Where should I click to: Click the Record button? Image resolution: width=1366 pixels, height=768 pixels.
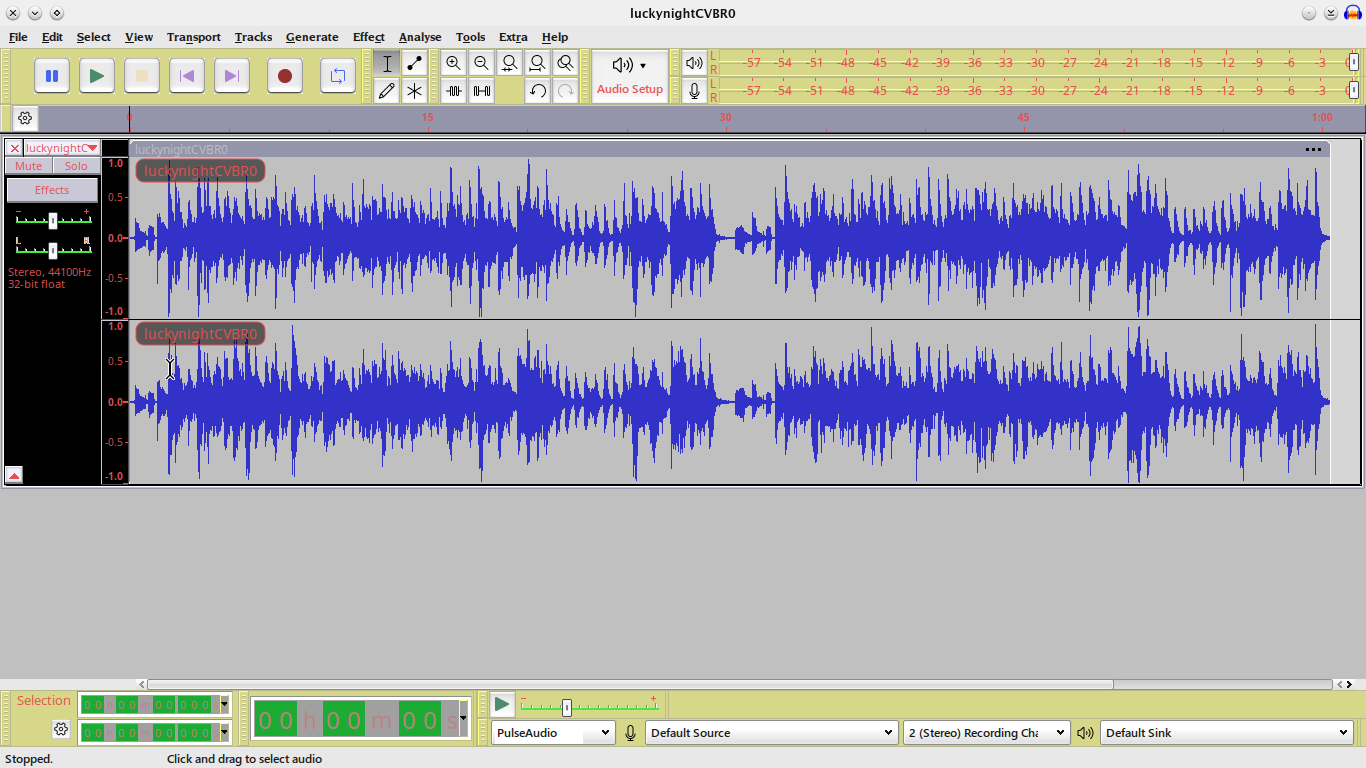[x=285, y=76]
